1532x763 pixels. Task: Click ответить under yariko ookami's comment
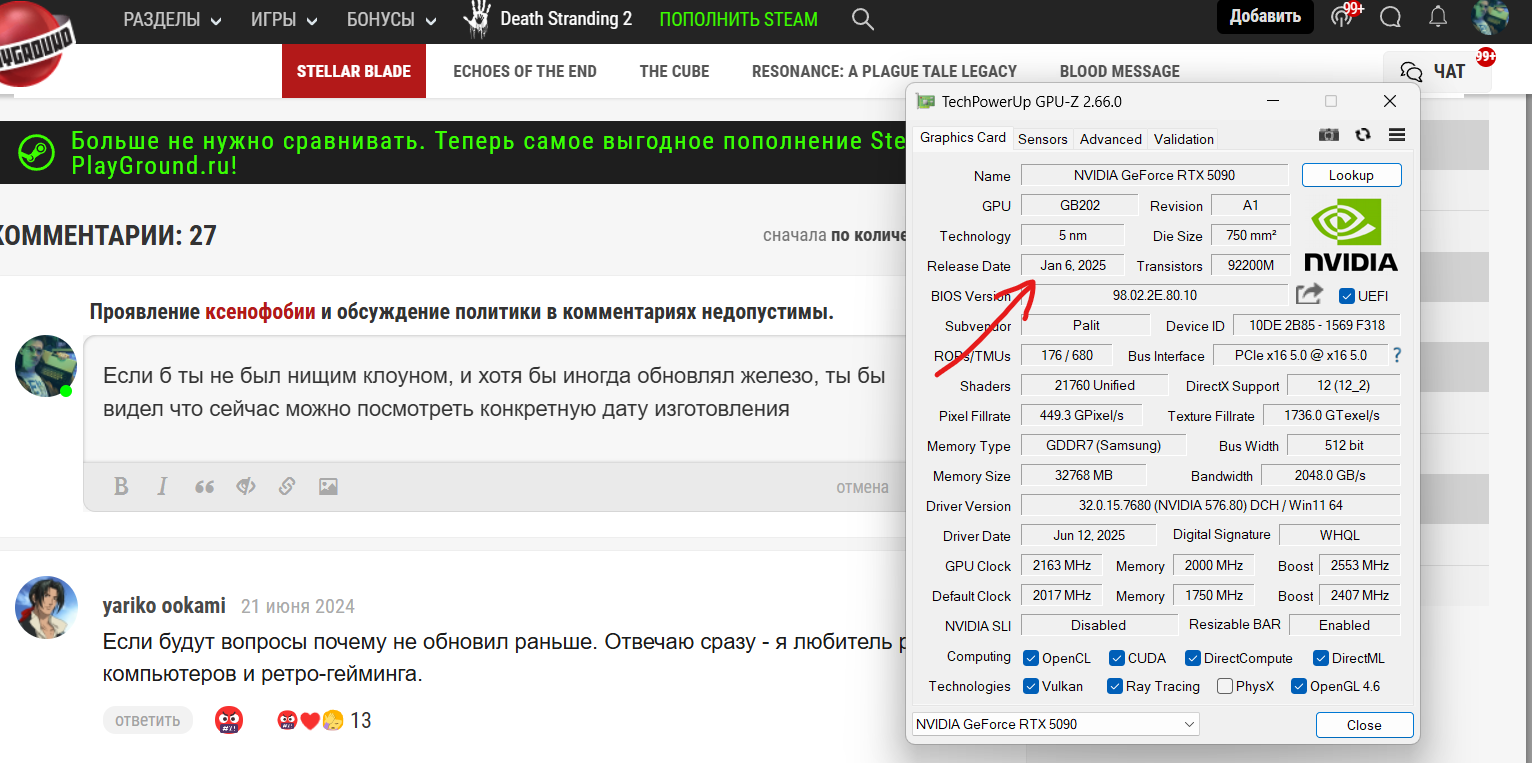coord(147,720)
